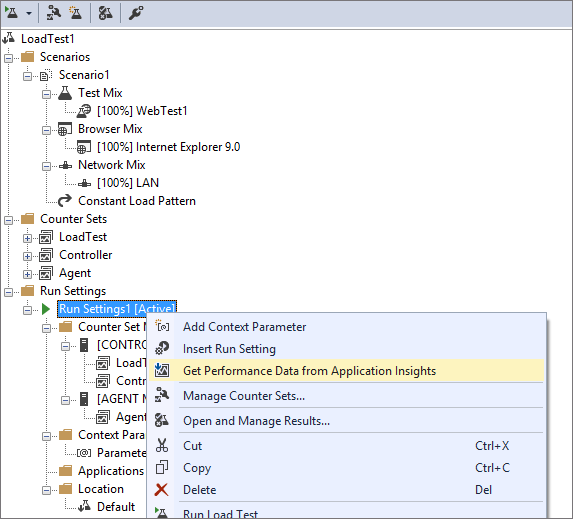Click the Scenarios folder icon
The width and height of the screenshot is (573, 519).
tap(28, 57)
